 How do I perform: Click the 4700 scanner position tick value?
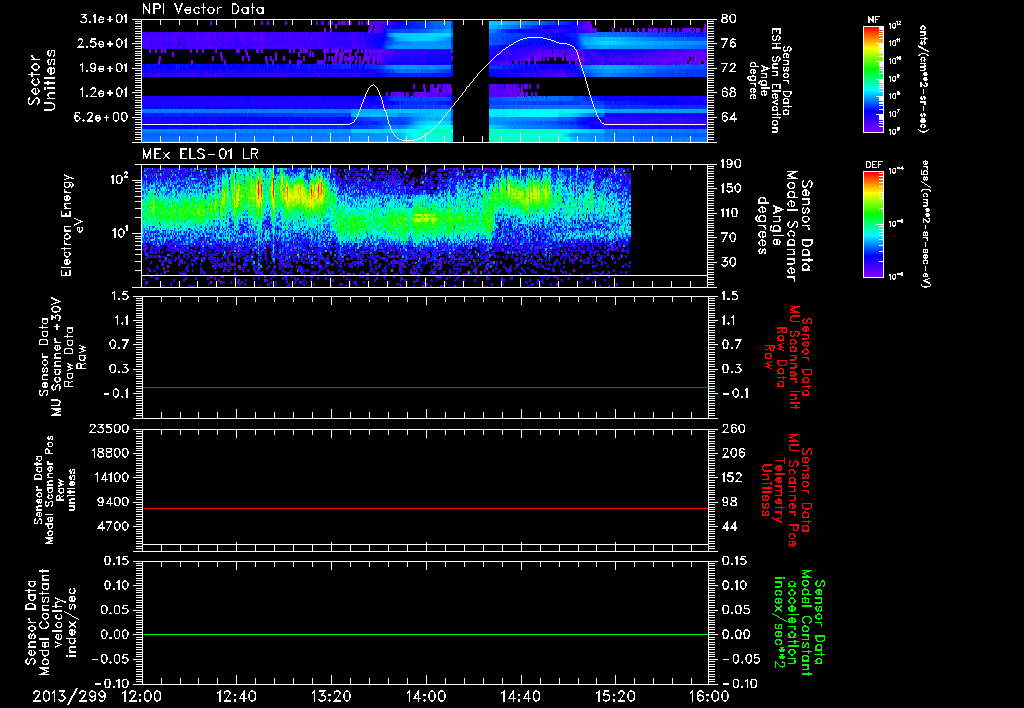coord(113,526)
